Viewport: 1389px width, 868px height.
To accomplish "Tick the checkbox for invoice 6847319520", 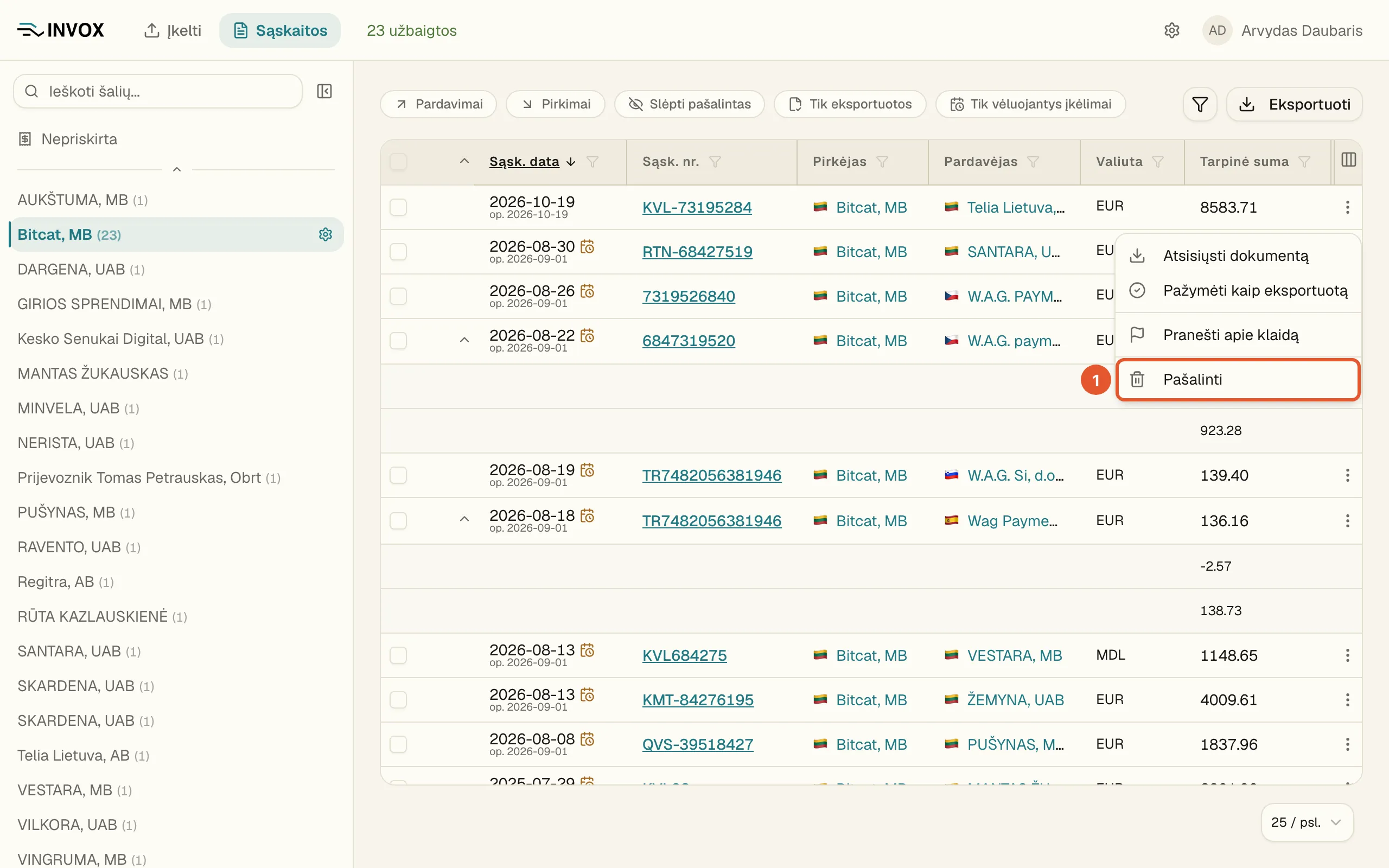I will 398,341.
